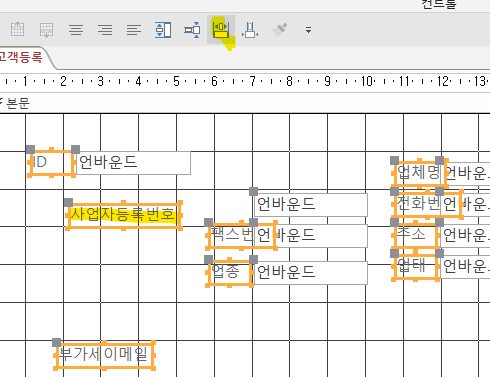
Task: Select the 주소 label
Action: pos(416,235)
